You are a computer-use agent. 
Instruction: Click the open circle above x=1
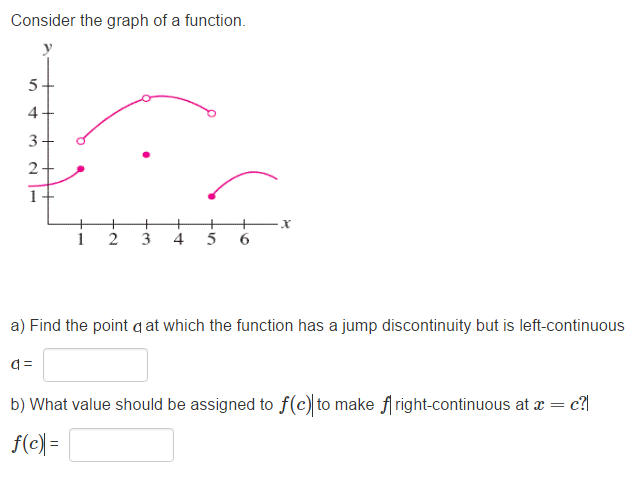(x=81, y=141)
